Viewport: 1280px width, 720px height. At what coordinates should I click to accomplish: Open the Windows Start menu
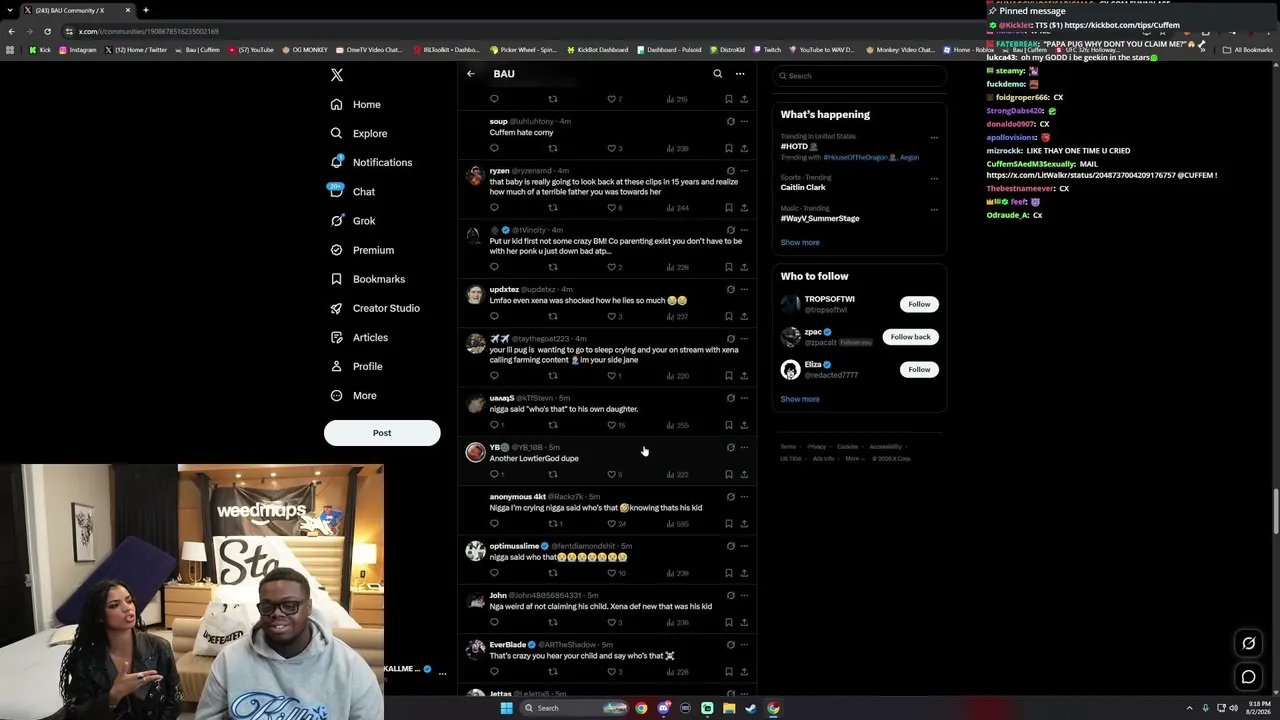coord(506,708)
